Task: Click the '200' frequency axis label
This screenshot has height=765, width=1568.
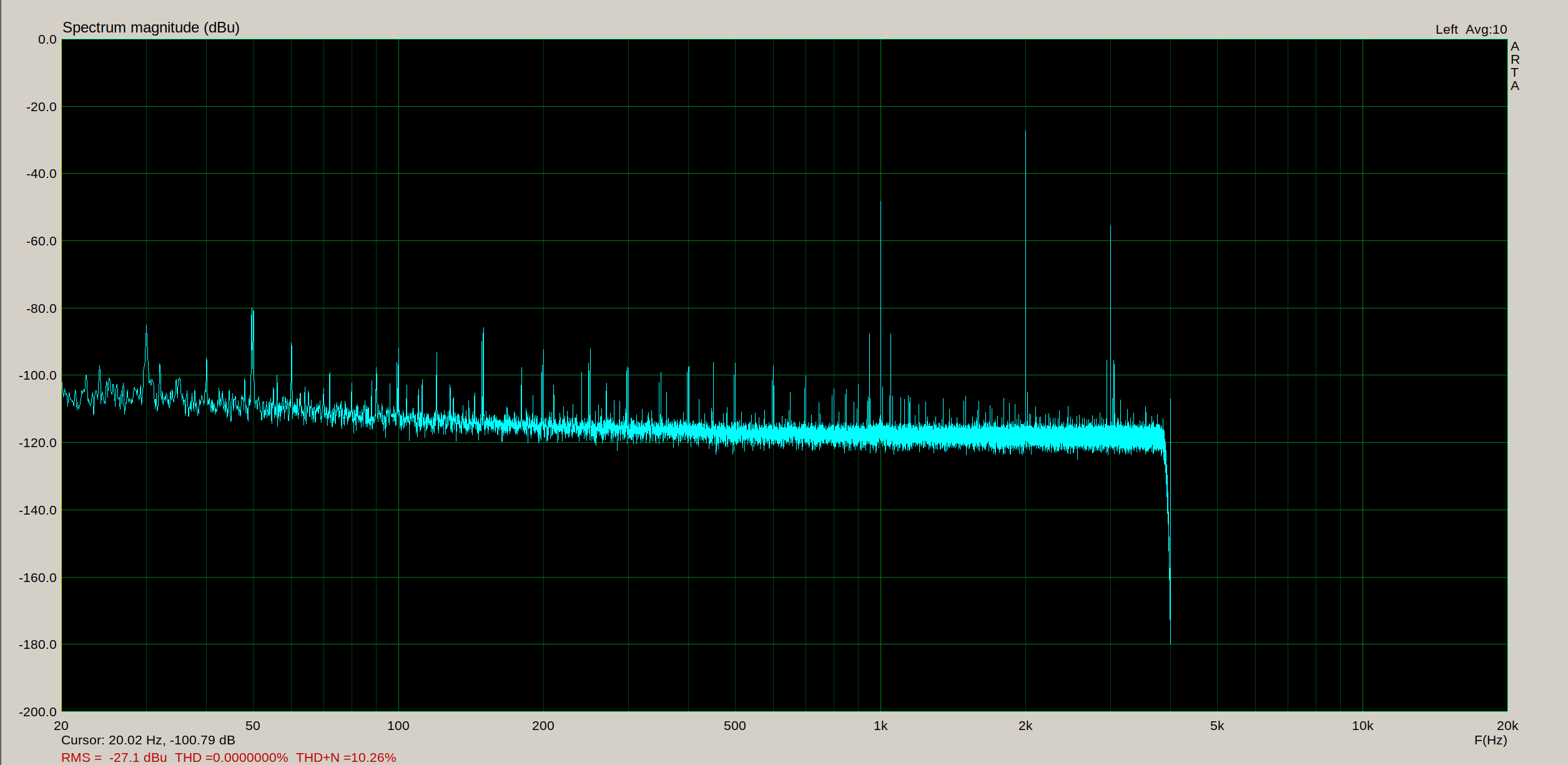Action: pos(543,726)
